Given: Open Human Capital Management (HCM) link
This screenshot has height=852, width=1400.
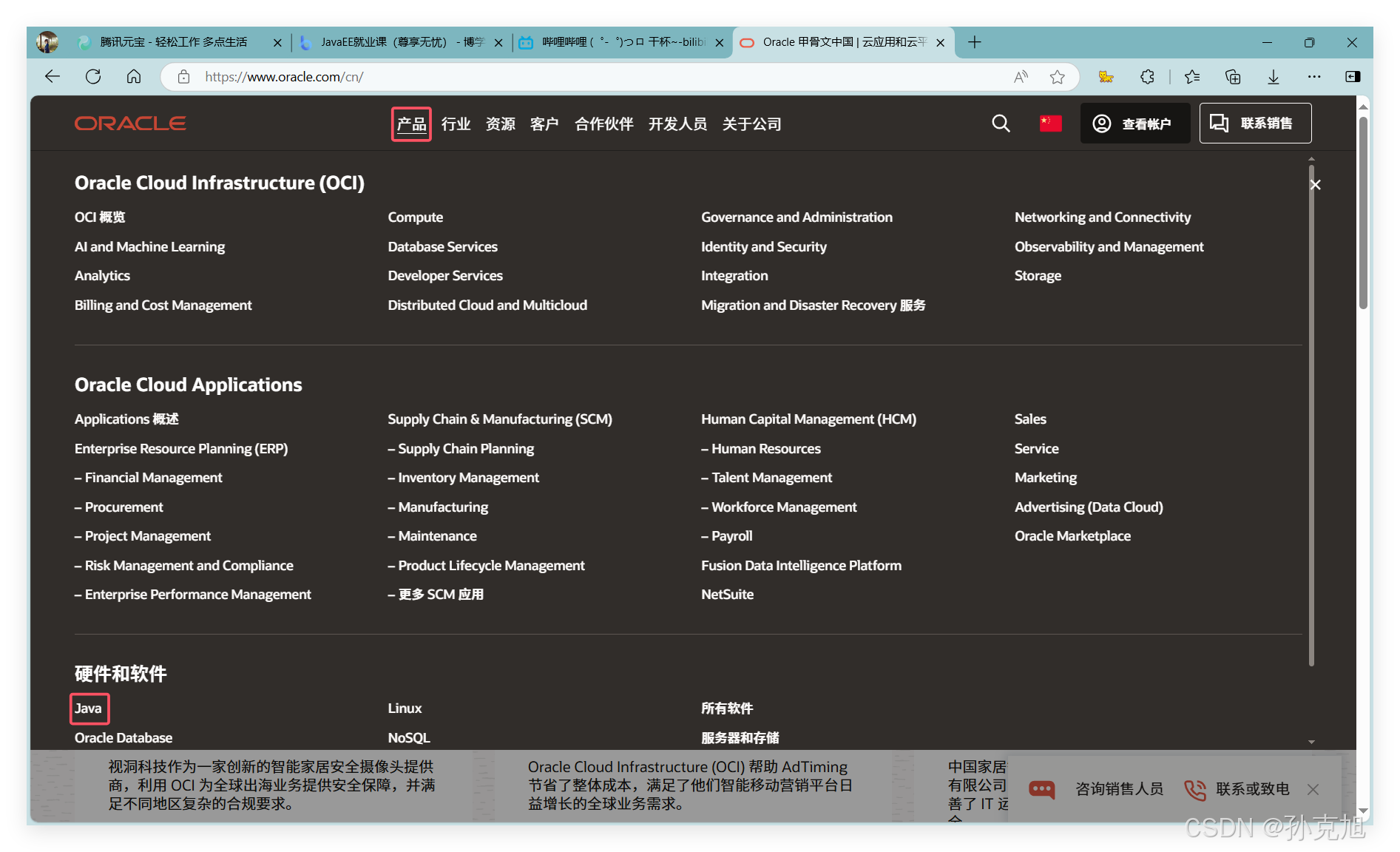Looking at the screenshot, I should click(x=808, y=419).
